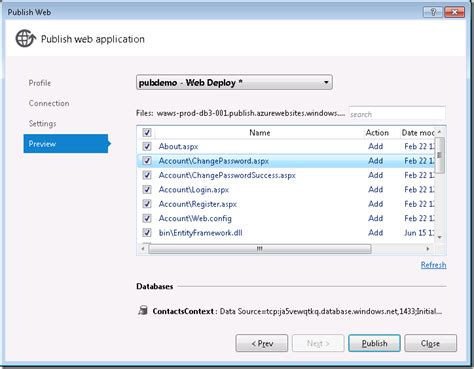Click Add action for bin\EntityFramework.dll
474x369 pixels.
(375, 232)
